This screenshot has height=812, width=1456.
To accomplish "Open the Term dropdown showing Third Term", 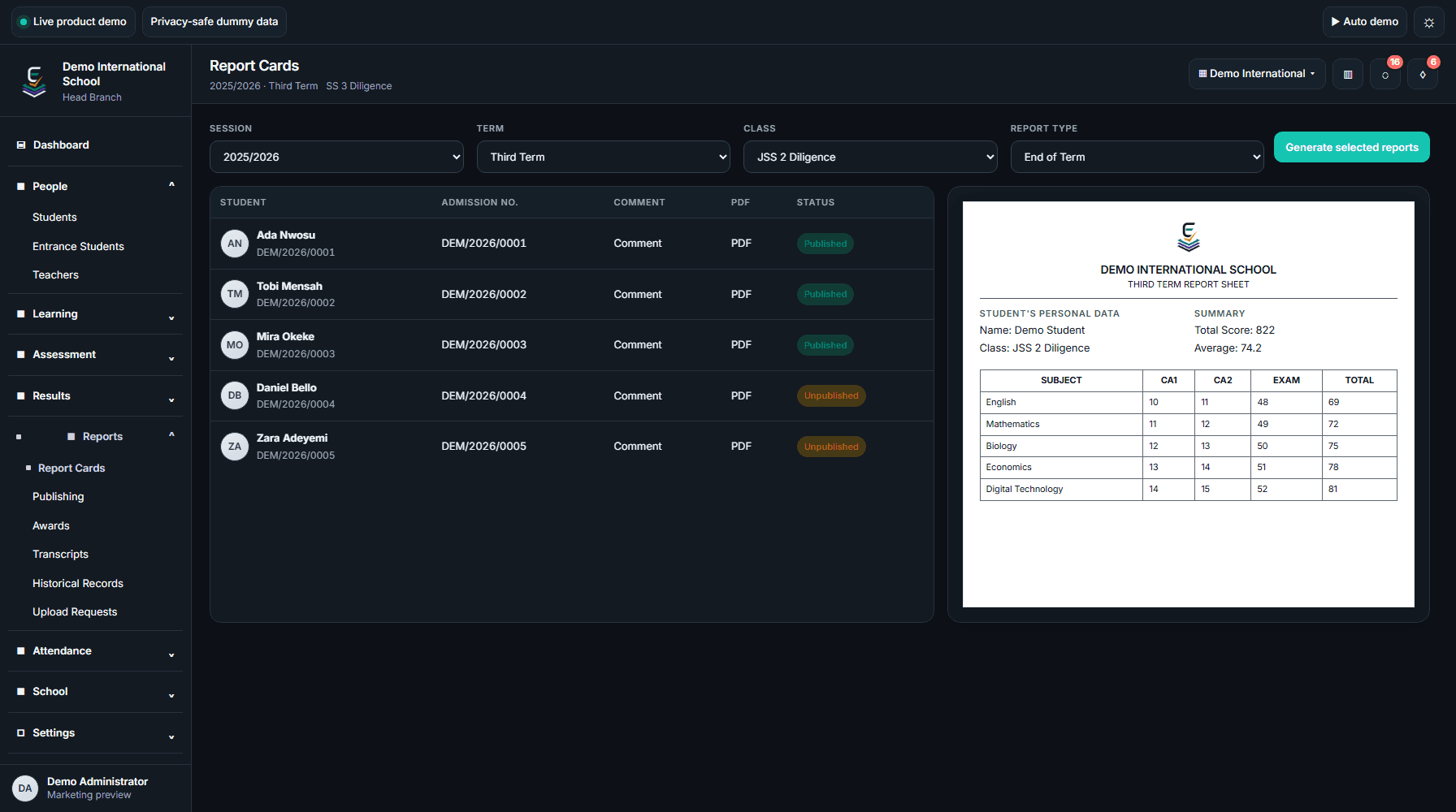I will 604,157.
